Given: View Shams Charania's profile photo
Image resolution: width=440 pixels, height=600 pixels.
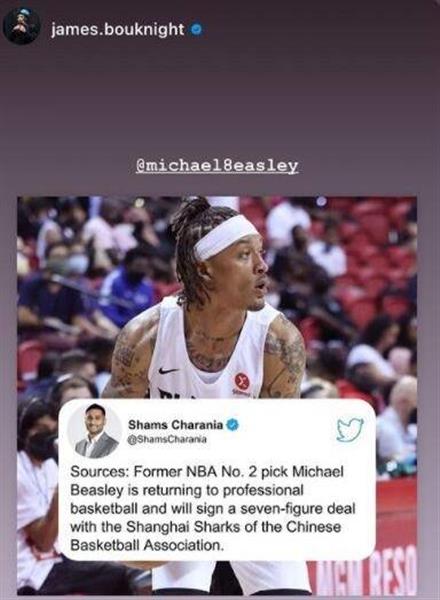Looking at the screenshot, I should tap(95, 431).
